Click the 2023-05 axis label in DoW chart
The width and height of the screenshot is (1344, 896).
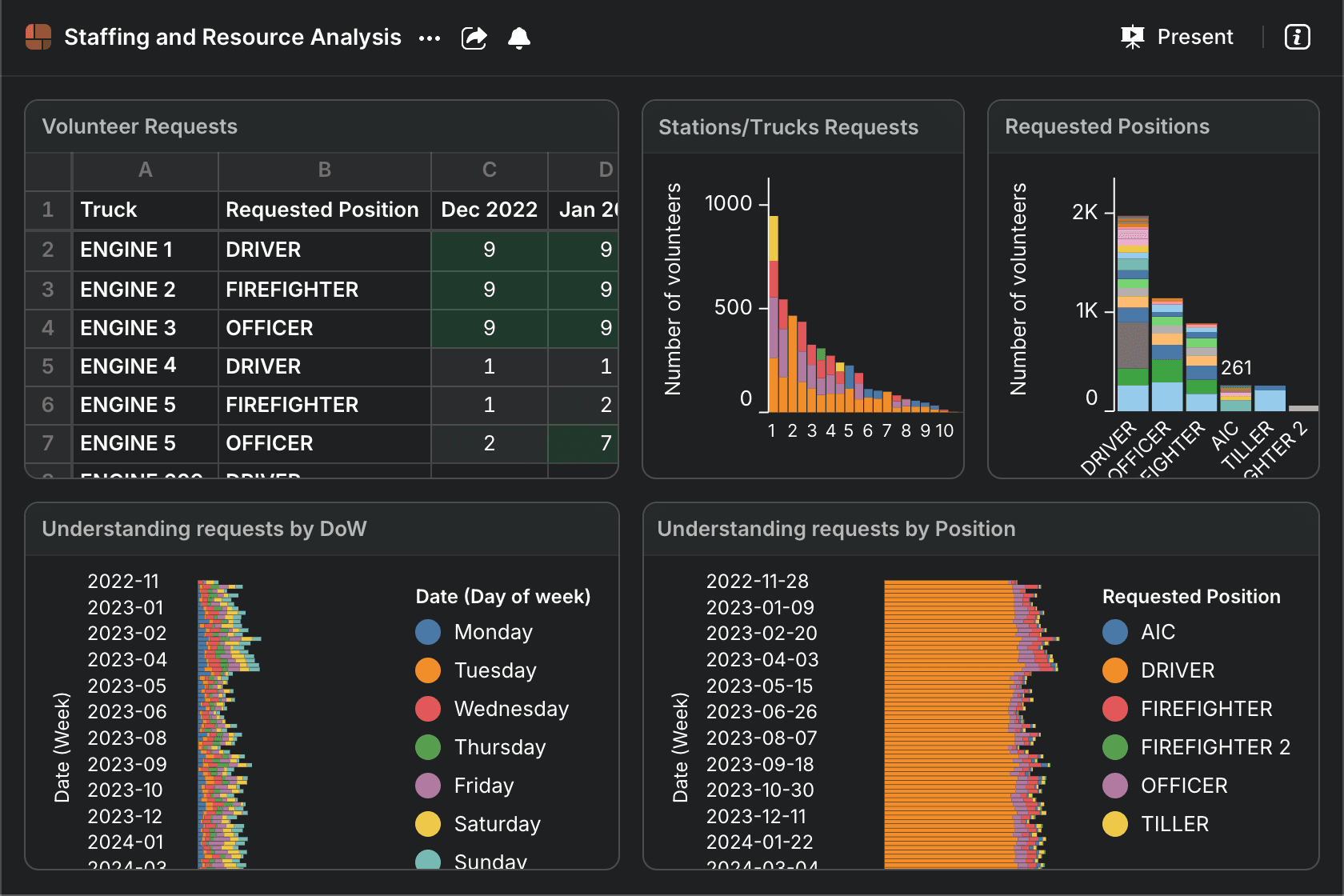[x=126, y=686]
